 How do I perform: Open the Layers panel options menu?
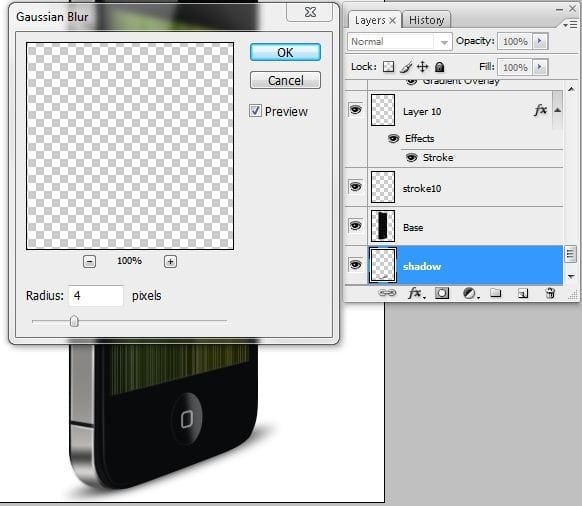tap(570, 25)
